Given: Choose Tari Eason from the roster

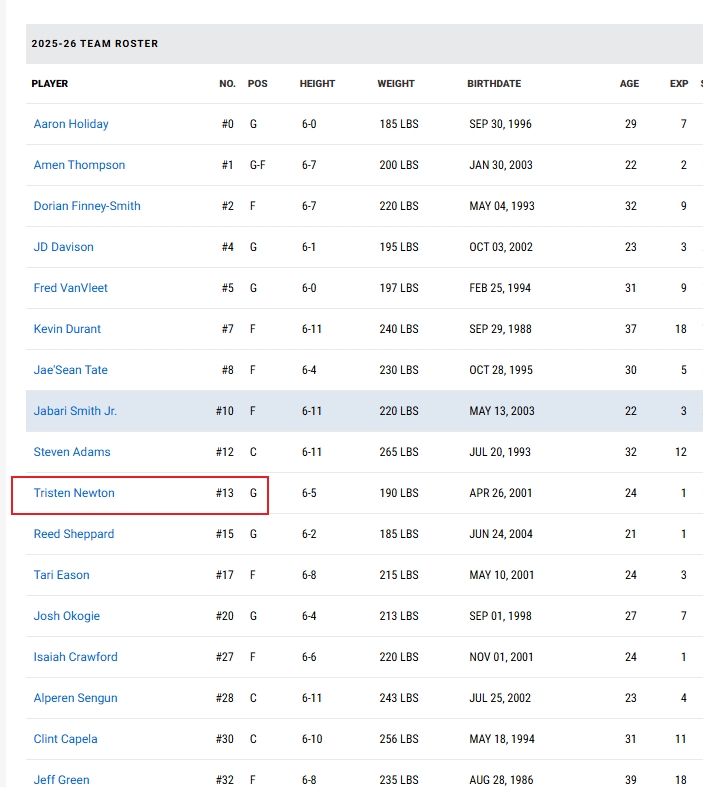Looking at the screenshot, I should (x=62, y=575).
